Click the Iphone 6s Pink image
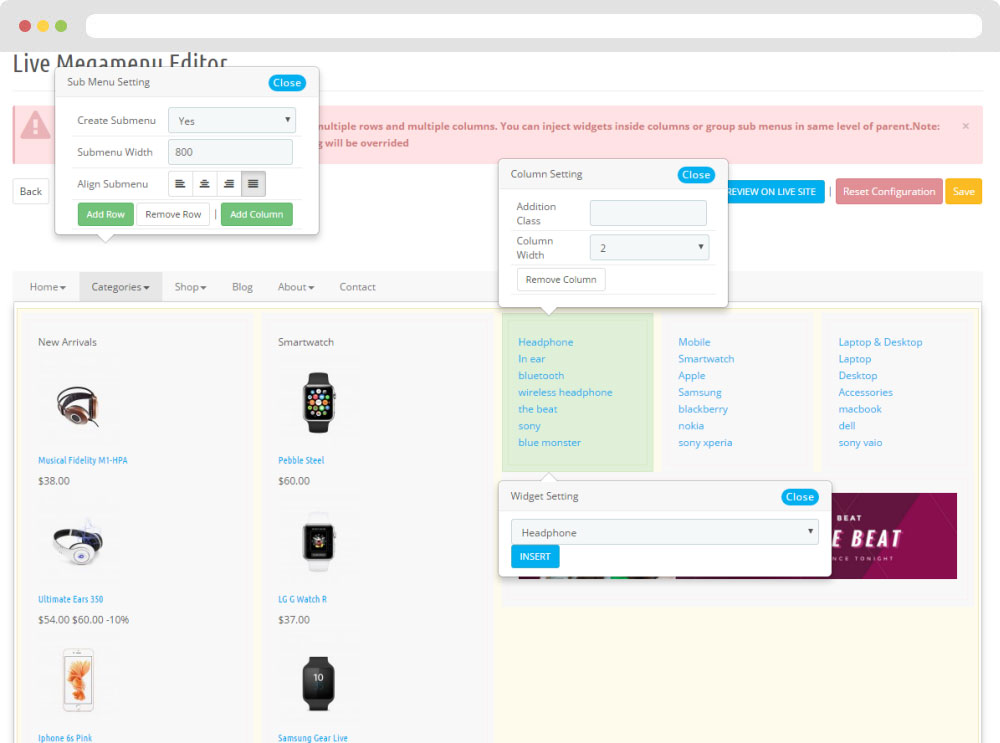Viewport: 1000px width, 743px height. pyautogui.click(x=78, y=680)
